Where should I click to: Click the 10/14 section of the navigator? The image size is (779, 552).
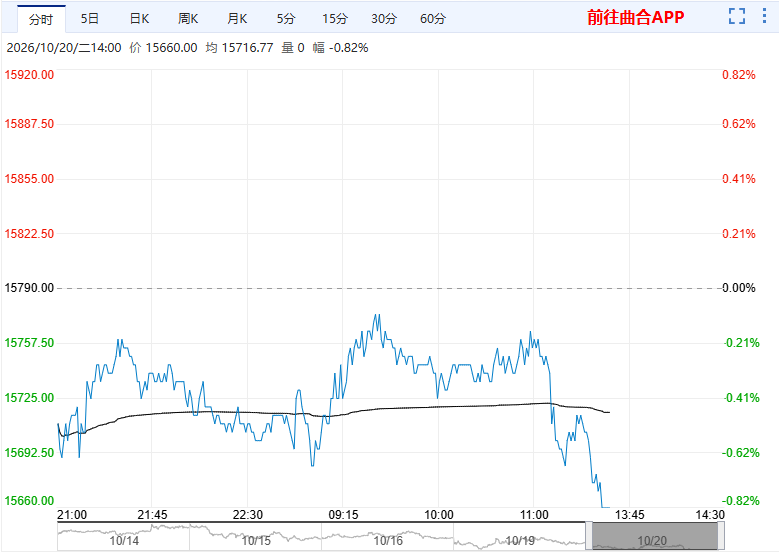(124, 537)
